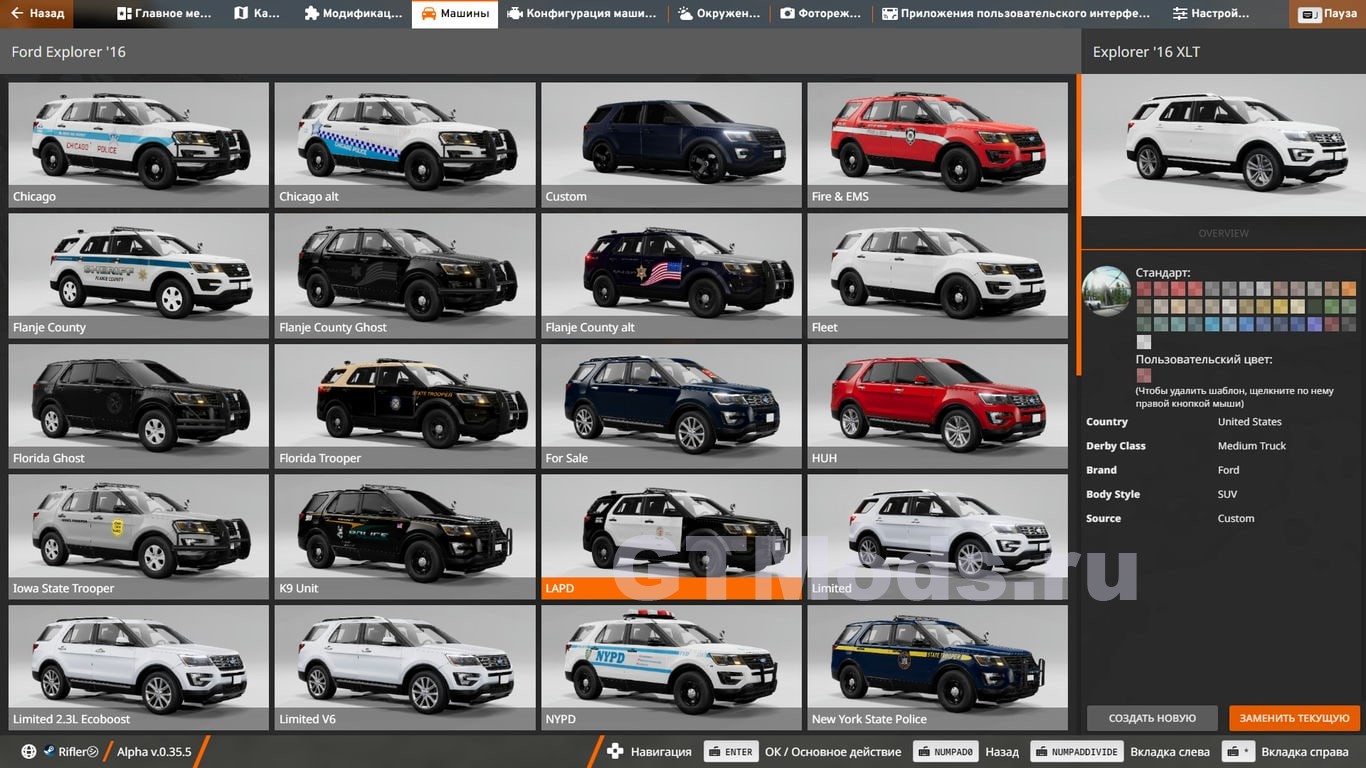This screenshot has height=768, width=1366.
Task: Click the ЗАМЕНИТЬ ТЕКУЩУЮ button
Action: (x=1295, y=718)
